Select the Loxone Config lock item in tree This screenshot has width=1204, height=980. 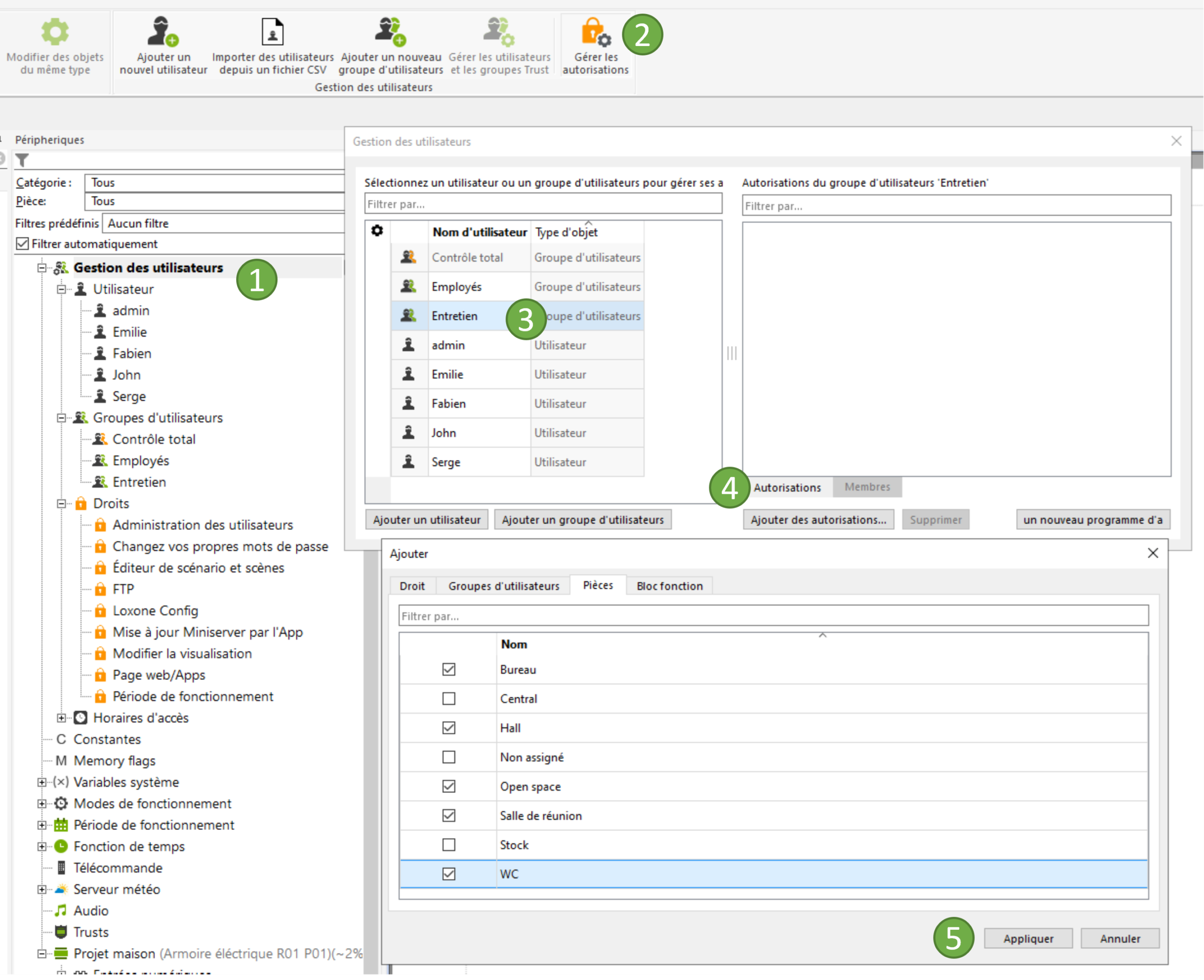coord(155,611)
